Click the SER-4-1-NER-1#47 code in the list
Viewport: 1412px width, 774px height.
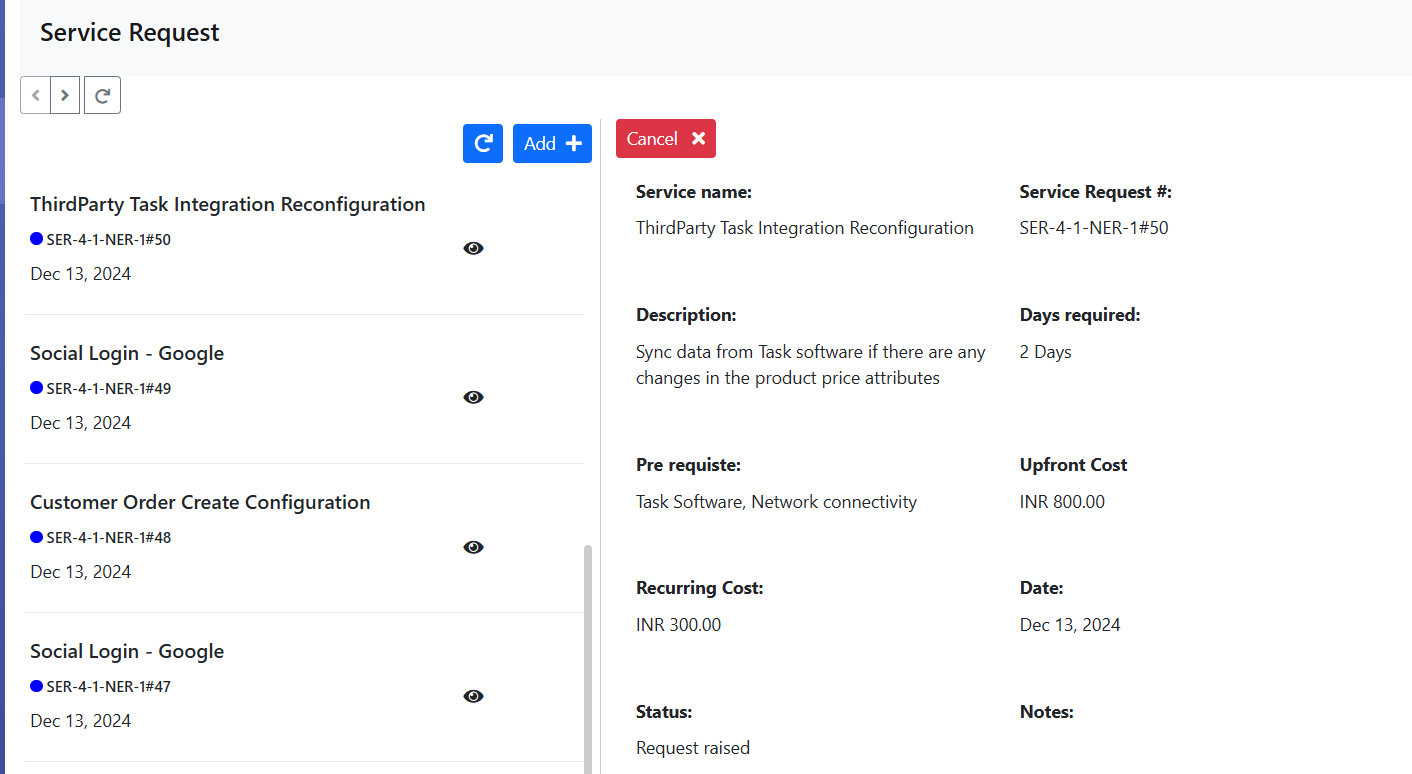[x=109, y=686]
